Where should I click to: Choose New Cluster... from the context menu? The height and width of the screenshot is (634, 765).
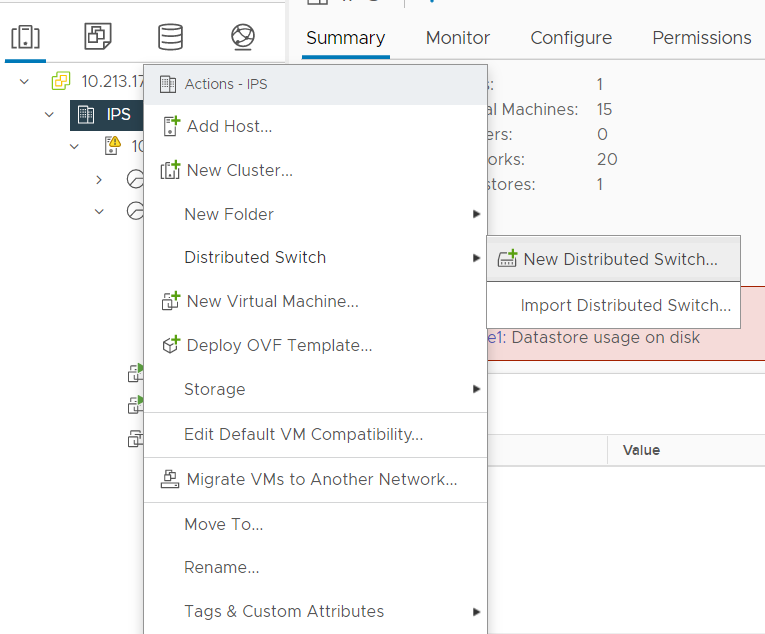pos(316,170)
